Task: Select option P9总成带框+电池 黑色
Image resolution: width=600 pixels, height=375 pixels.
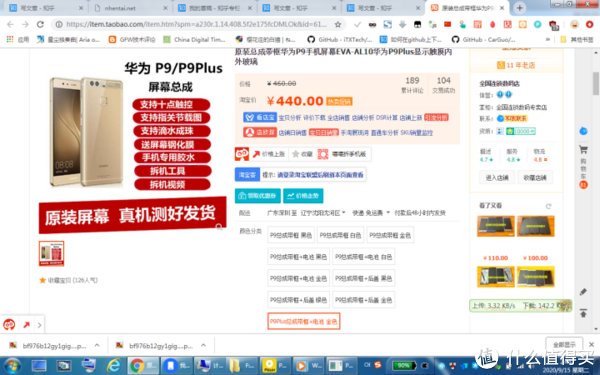Action: (x=298, y=257)
